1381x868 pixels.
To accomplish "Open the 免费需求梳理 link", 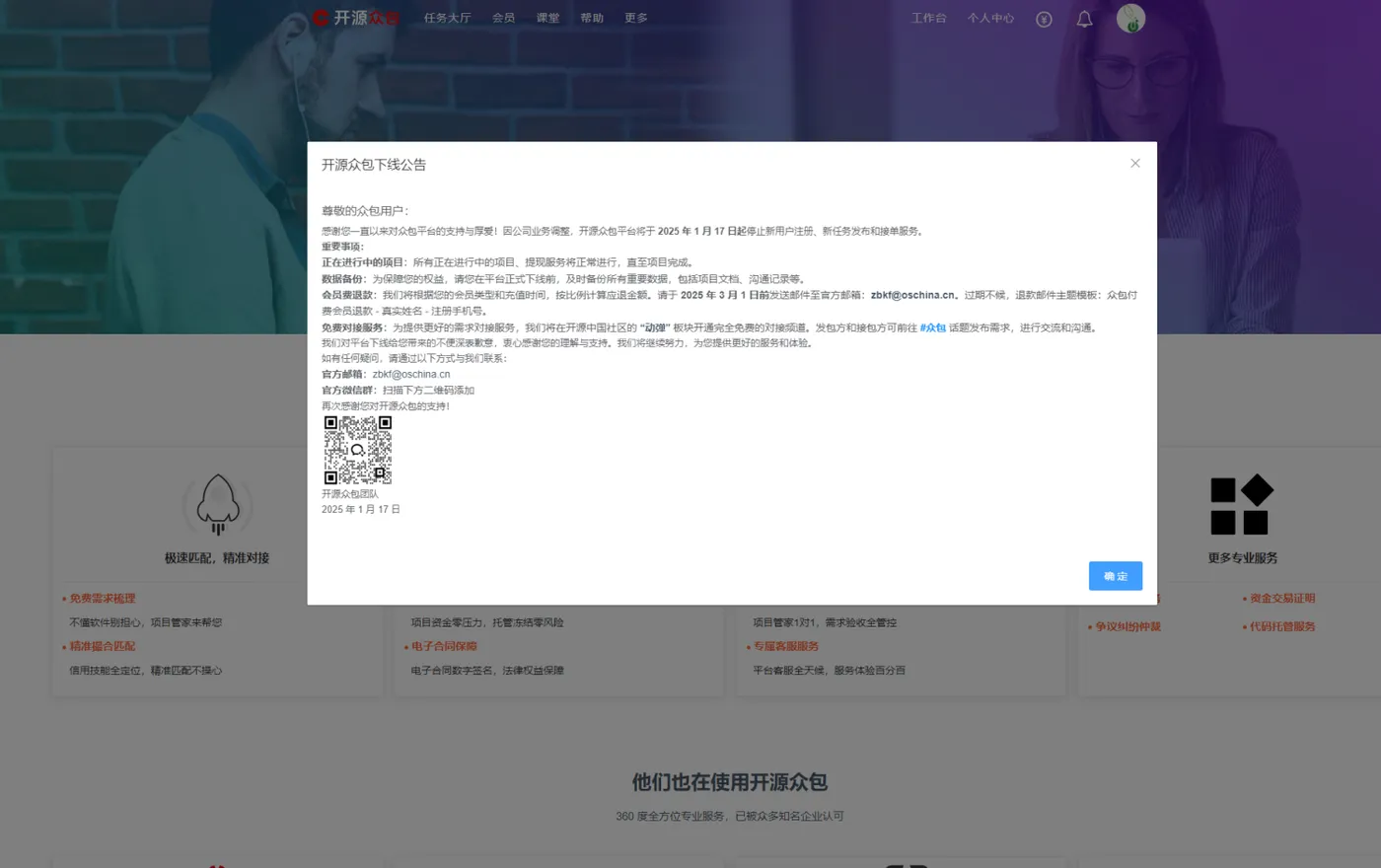I will (x=103, y=599).
